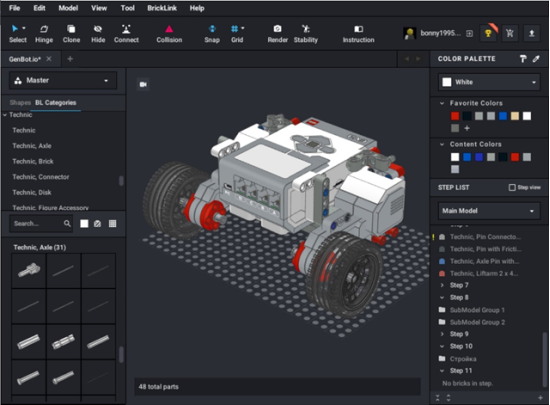Click the Clone tool
This screenshot has width=550, height=405.
coord(71,34)
